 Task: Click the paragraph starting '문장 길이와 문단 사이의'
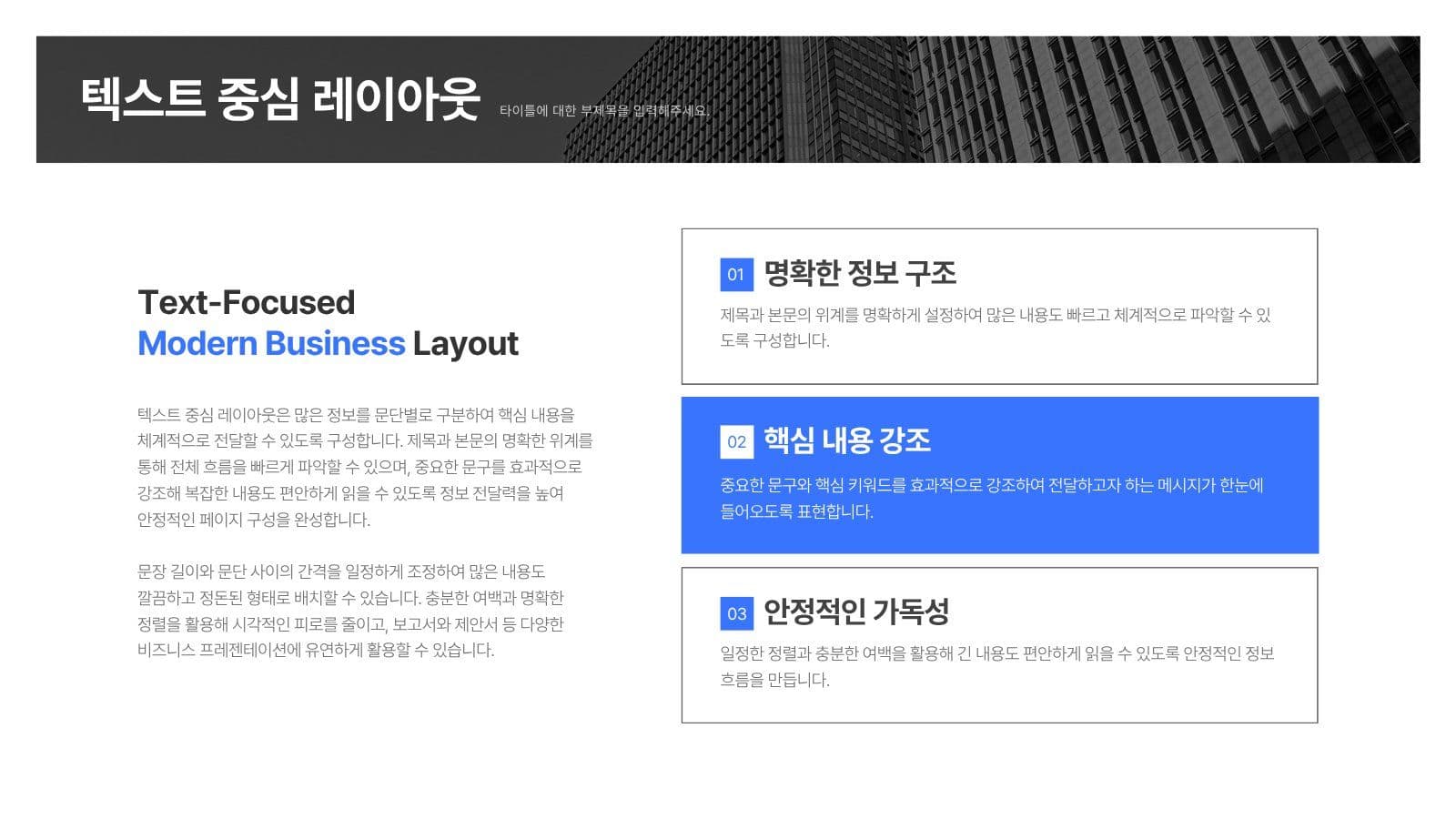tap(350, 611)
